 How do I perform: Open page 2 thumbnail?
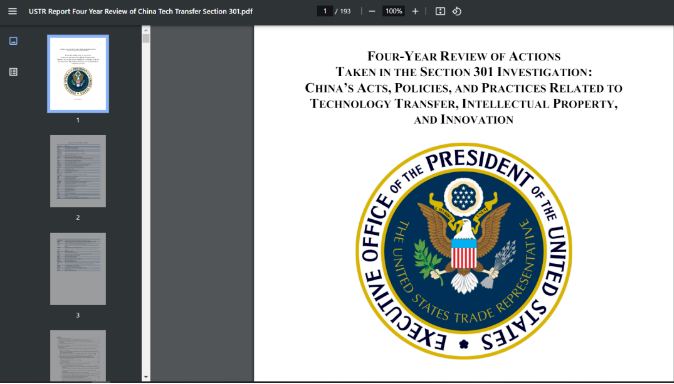point(78,171)
